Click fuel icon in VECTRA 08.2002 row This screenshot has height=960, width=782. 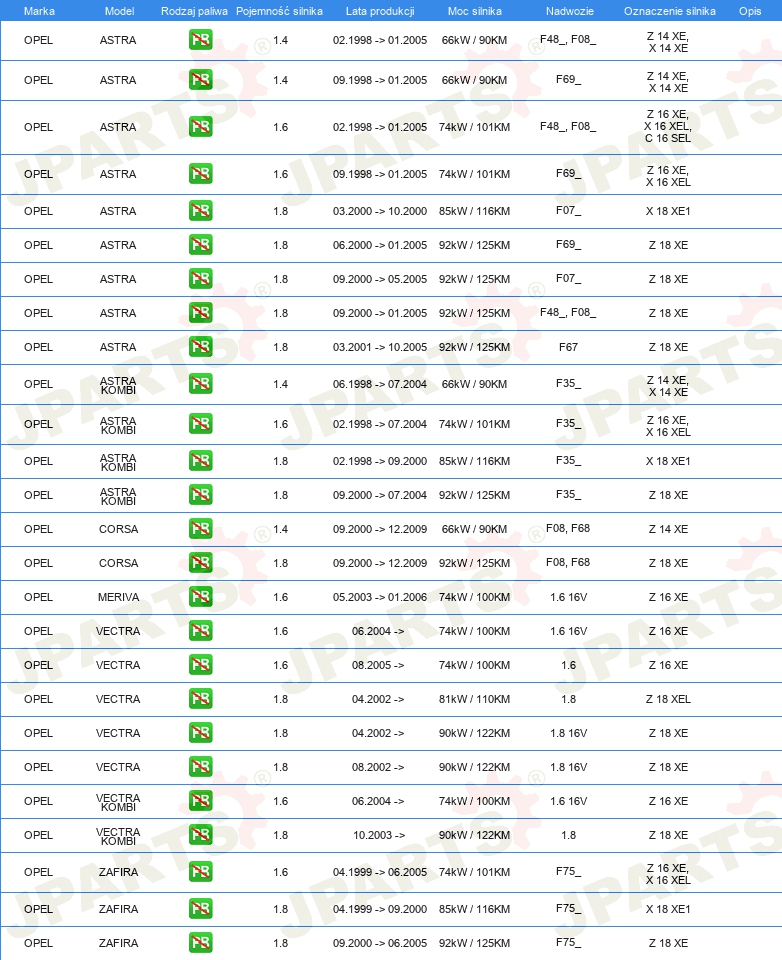pyautogui.click(x=201, y=767)
